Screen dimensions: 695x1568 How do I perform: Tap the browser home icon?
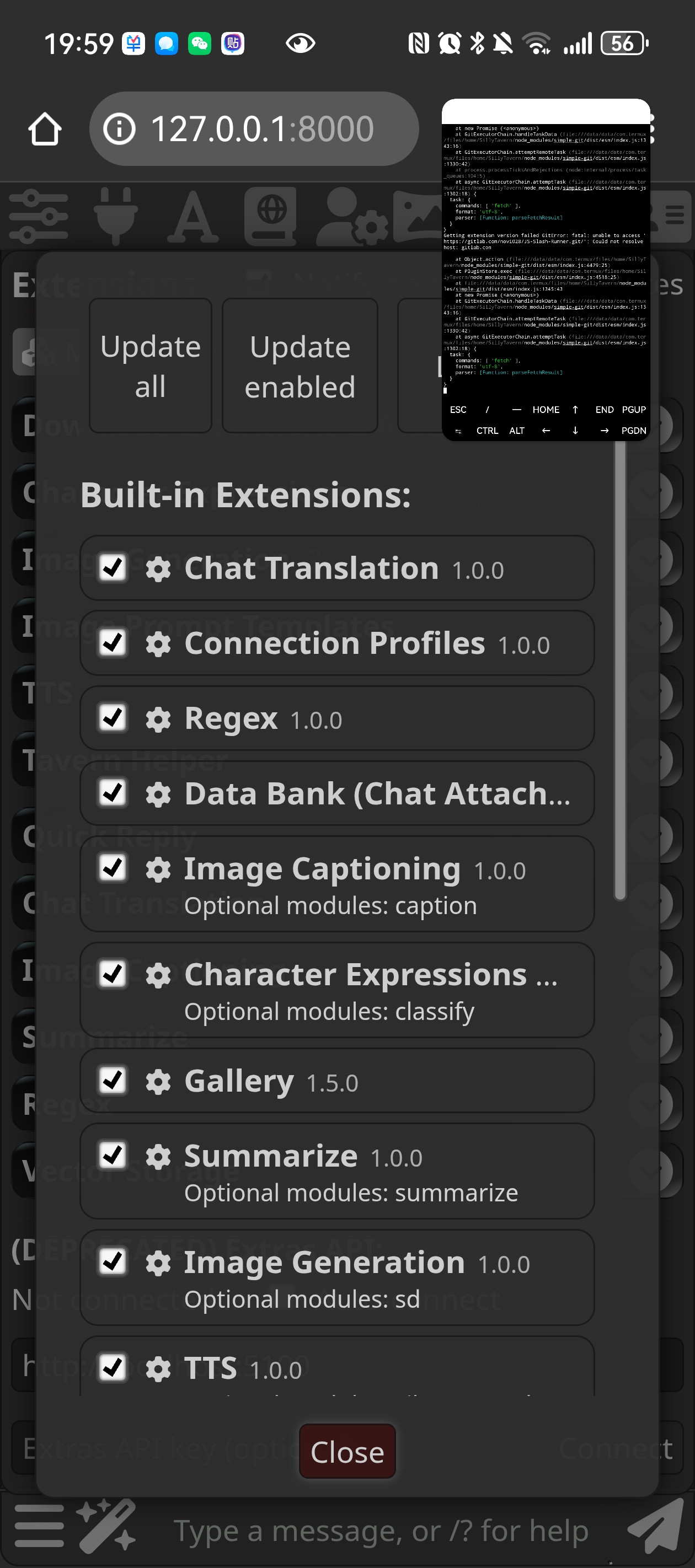coord(45,129)
